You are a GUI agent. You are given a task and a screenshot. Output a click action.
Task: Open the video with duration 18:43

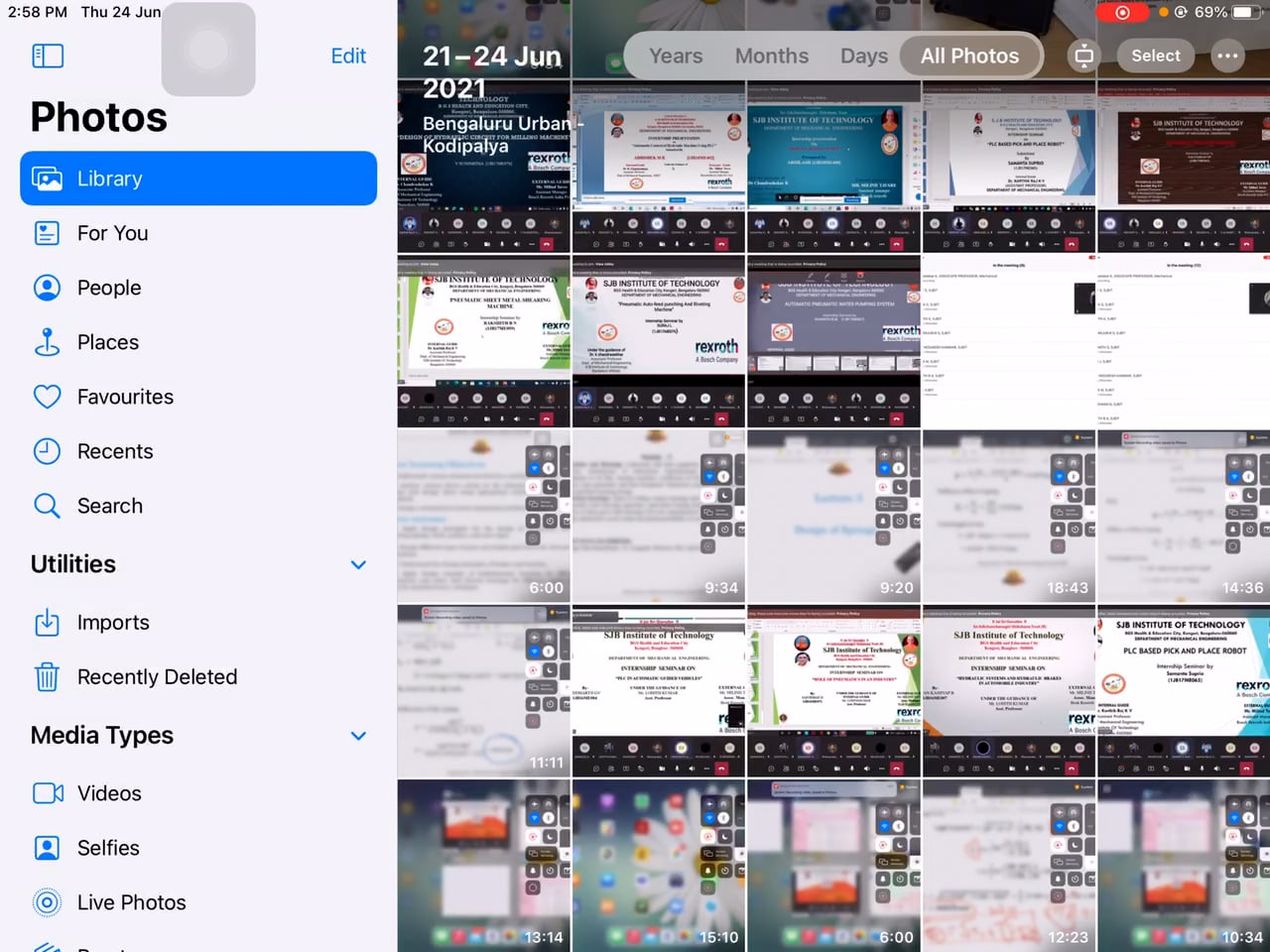1009,516
